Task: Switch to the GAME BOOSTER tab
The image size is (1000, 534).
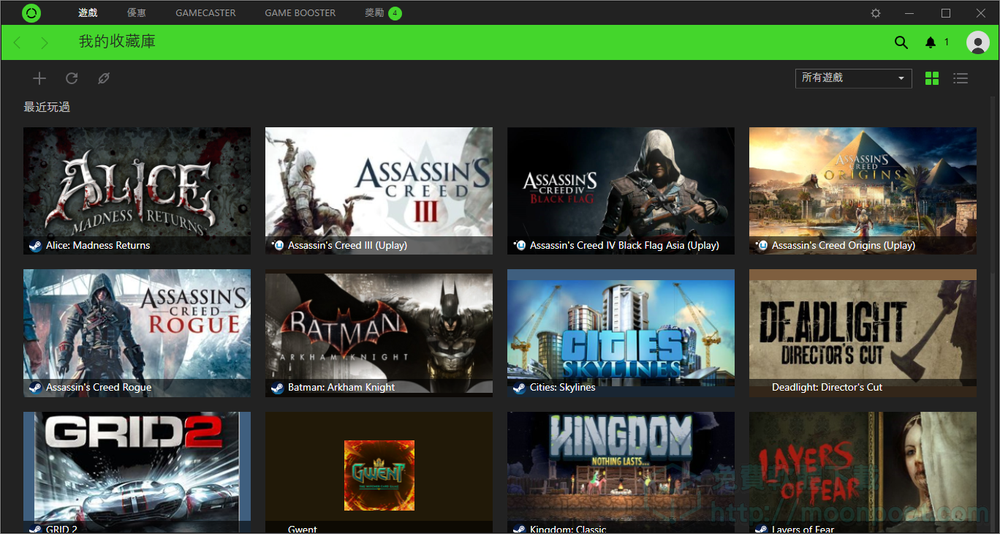Action: (300, 13)
